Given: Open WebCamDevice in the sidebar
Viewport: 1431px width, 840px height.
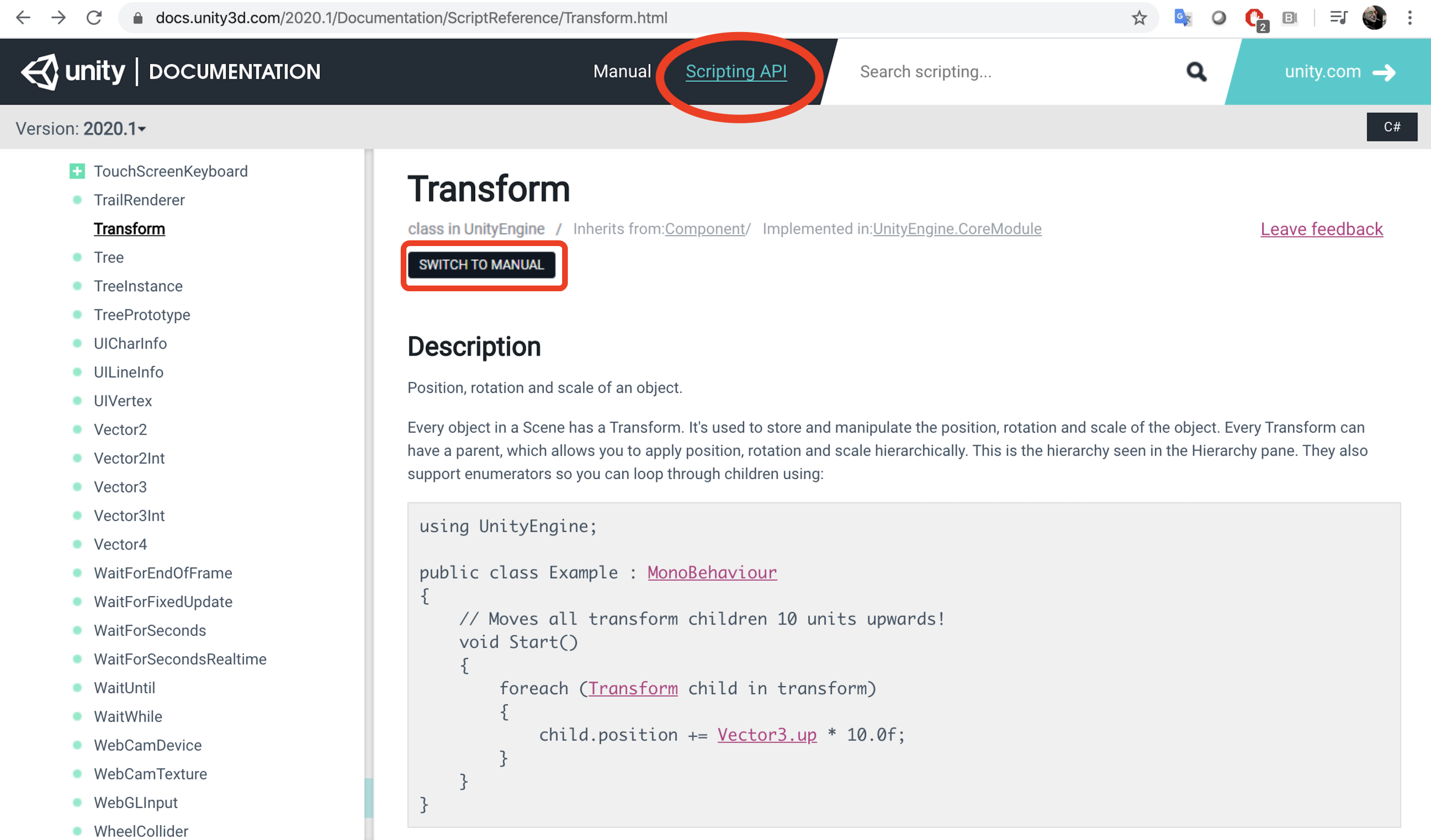Looking at the screenshot, I should (148, 744).
